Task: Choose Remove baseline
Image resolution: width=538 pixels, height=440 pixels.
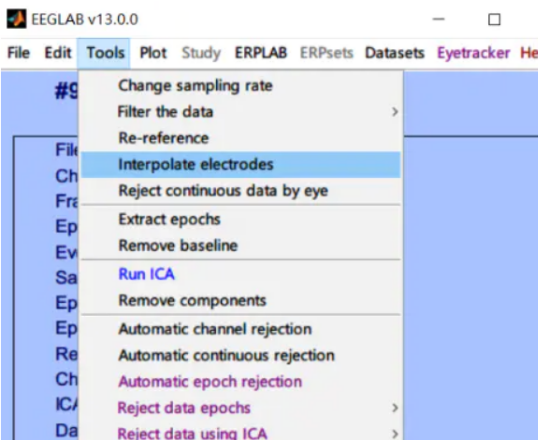Action: click(x=241, y=245)
